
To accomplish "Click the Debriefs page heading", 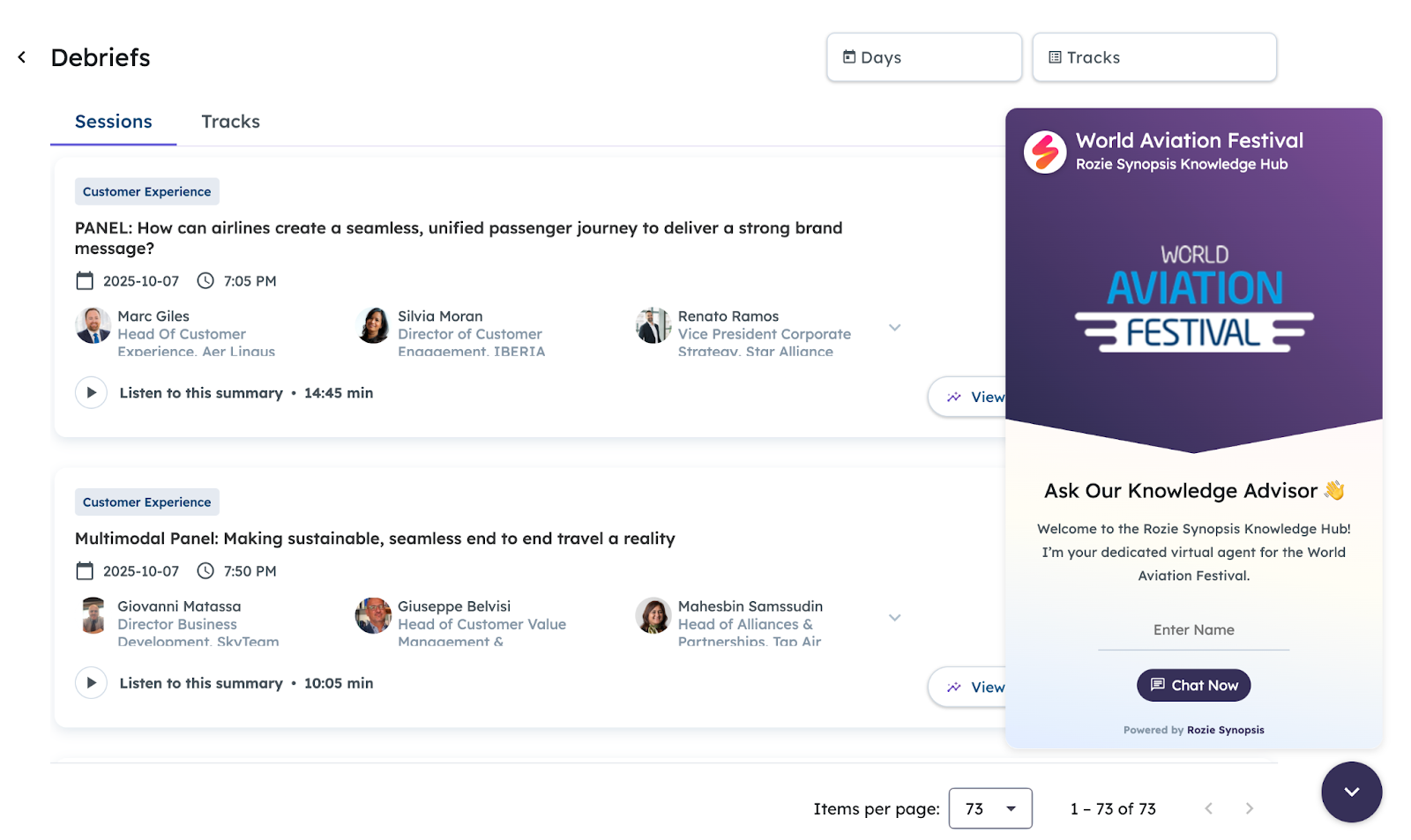I will coord(101,57).
